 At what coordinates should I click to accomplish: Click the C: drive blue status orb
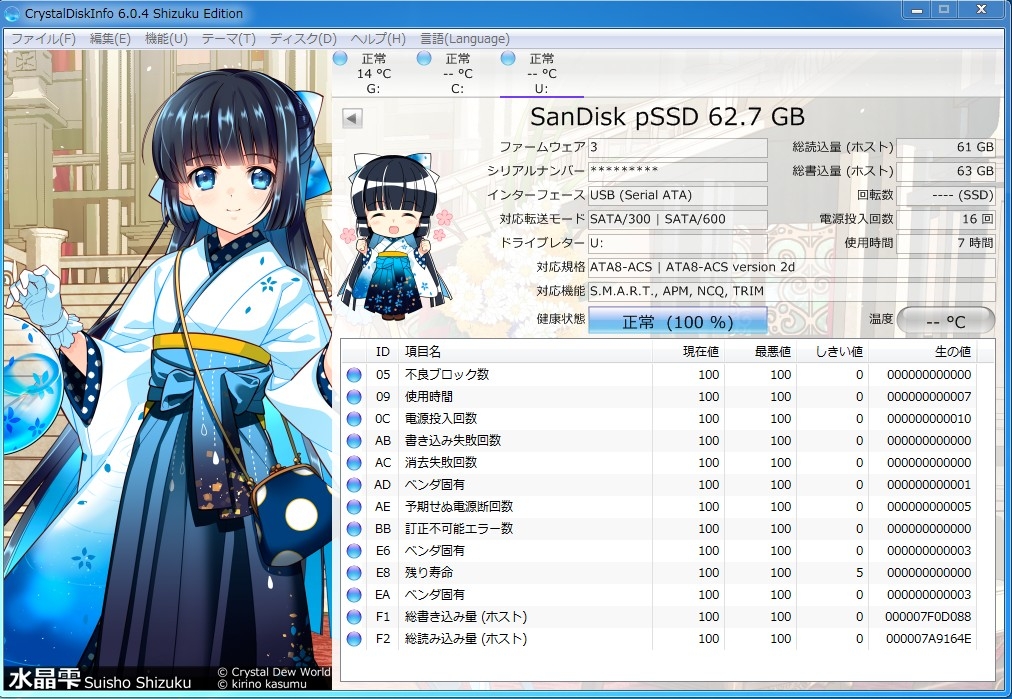tap(424, 59)
